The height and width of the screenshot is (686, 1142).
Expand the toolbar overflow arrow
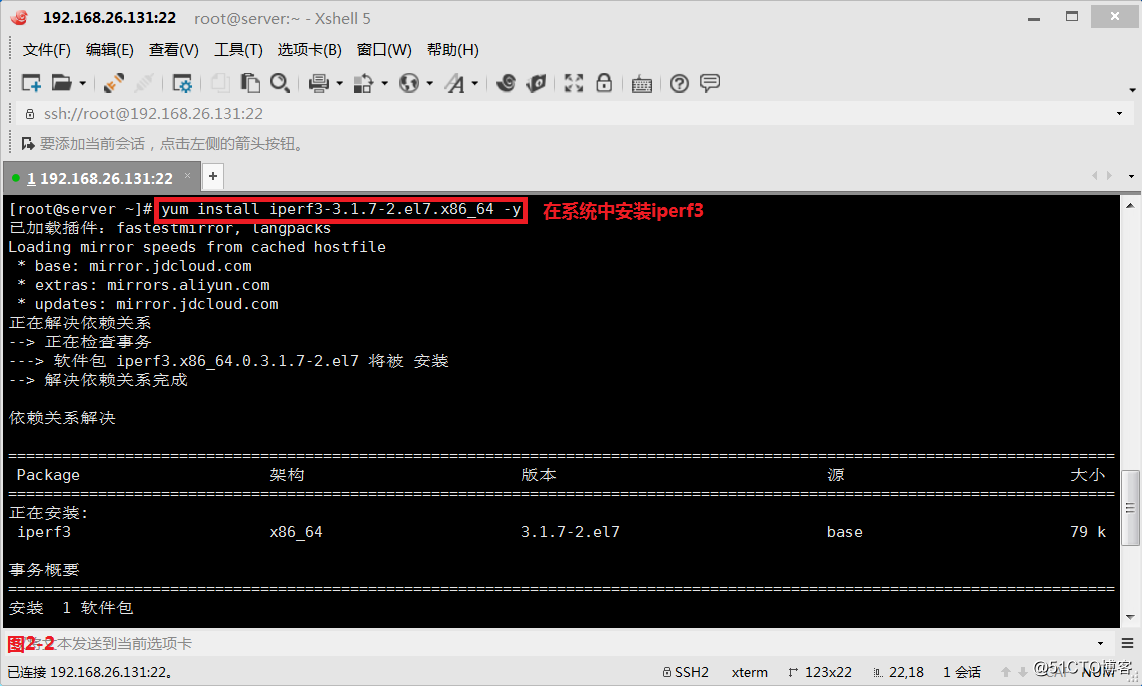(1132, 90)
